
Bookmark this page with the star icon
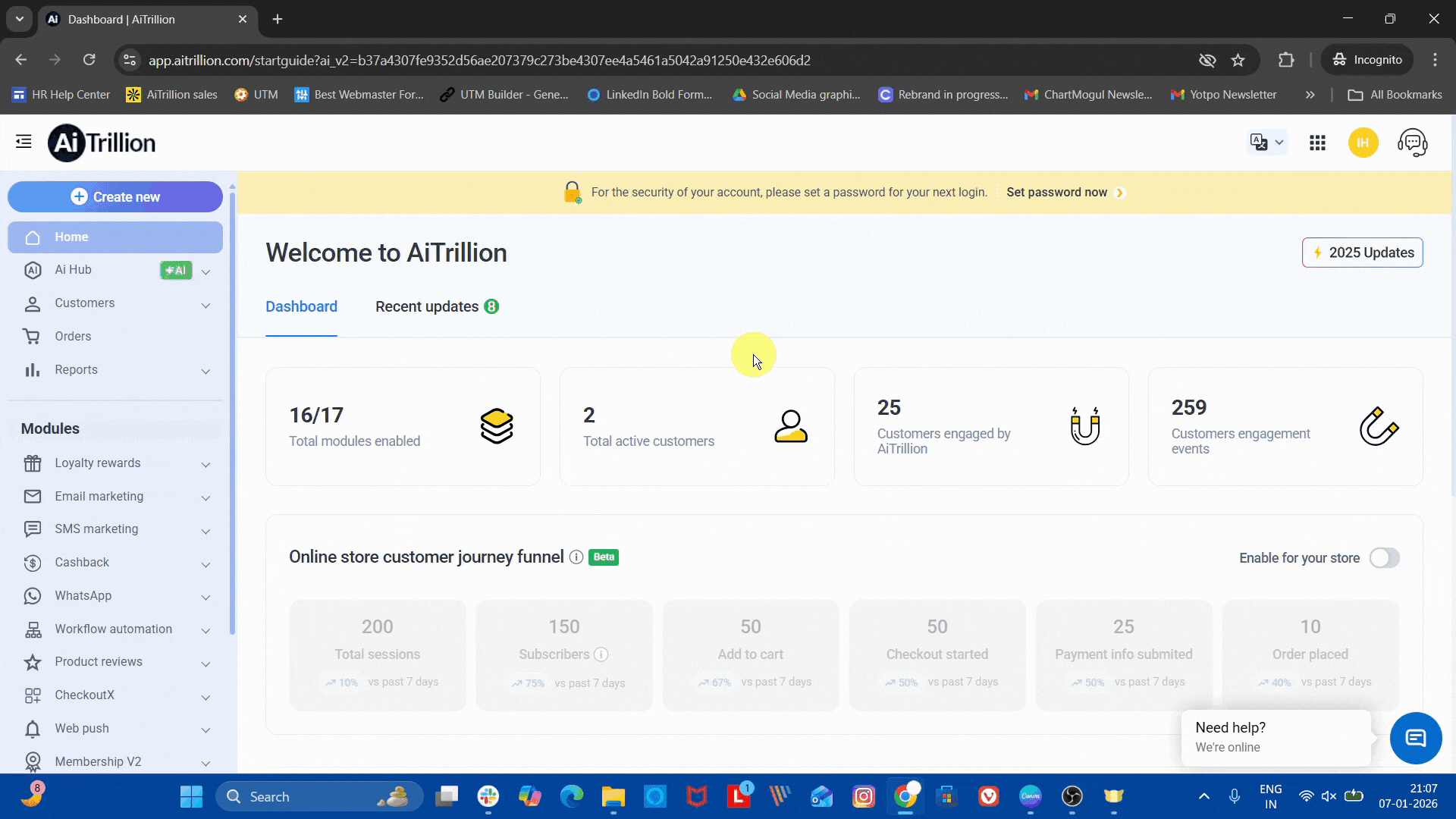tap(1238, 60)
